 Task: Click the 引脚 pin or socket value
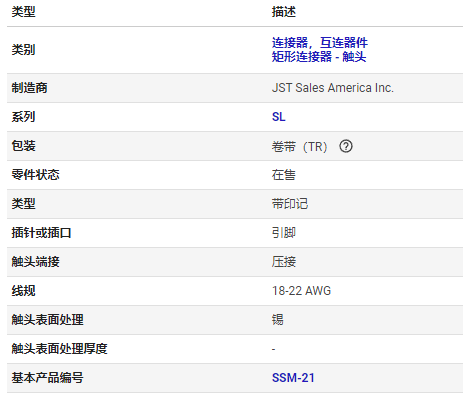coord(284,233)
